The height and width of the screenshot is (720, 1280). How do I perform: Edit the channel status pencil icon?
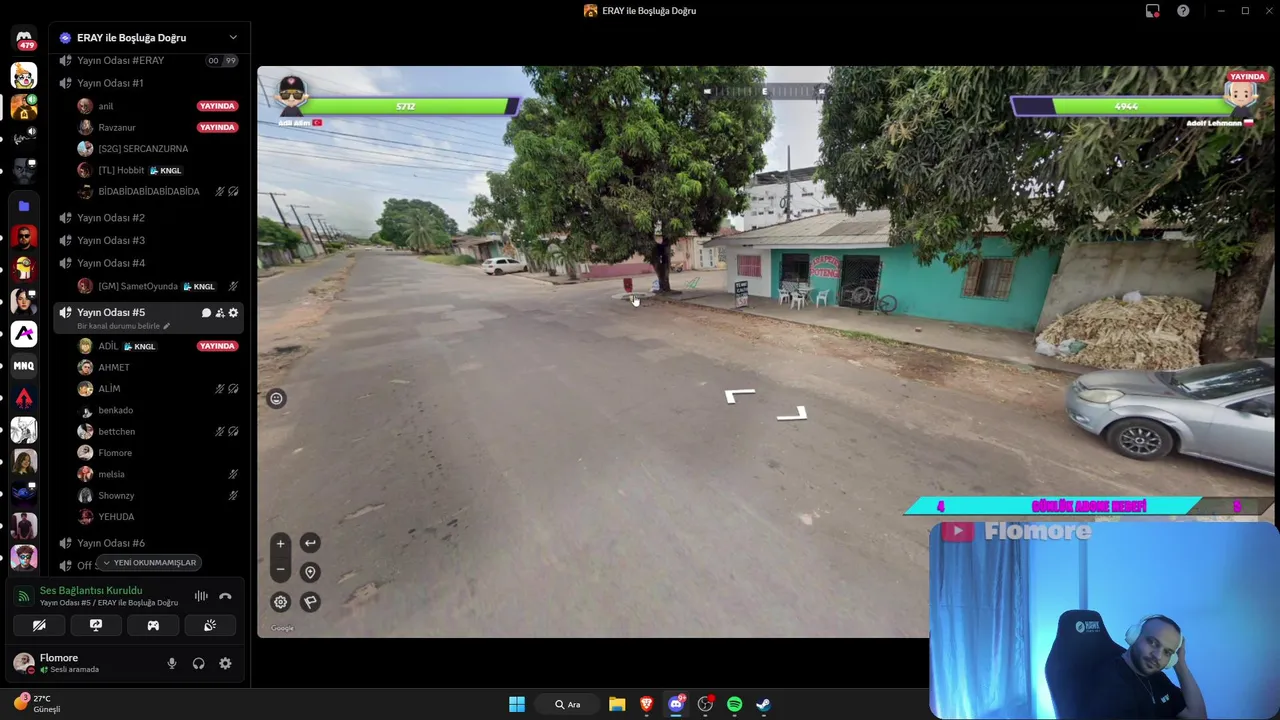(167, 326)
